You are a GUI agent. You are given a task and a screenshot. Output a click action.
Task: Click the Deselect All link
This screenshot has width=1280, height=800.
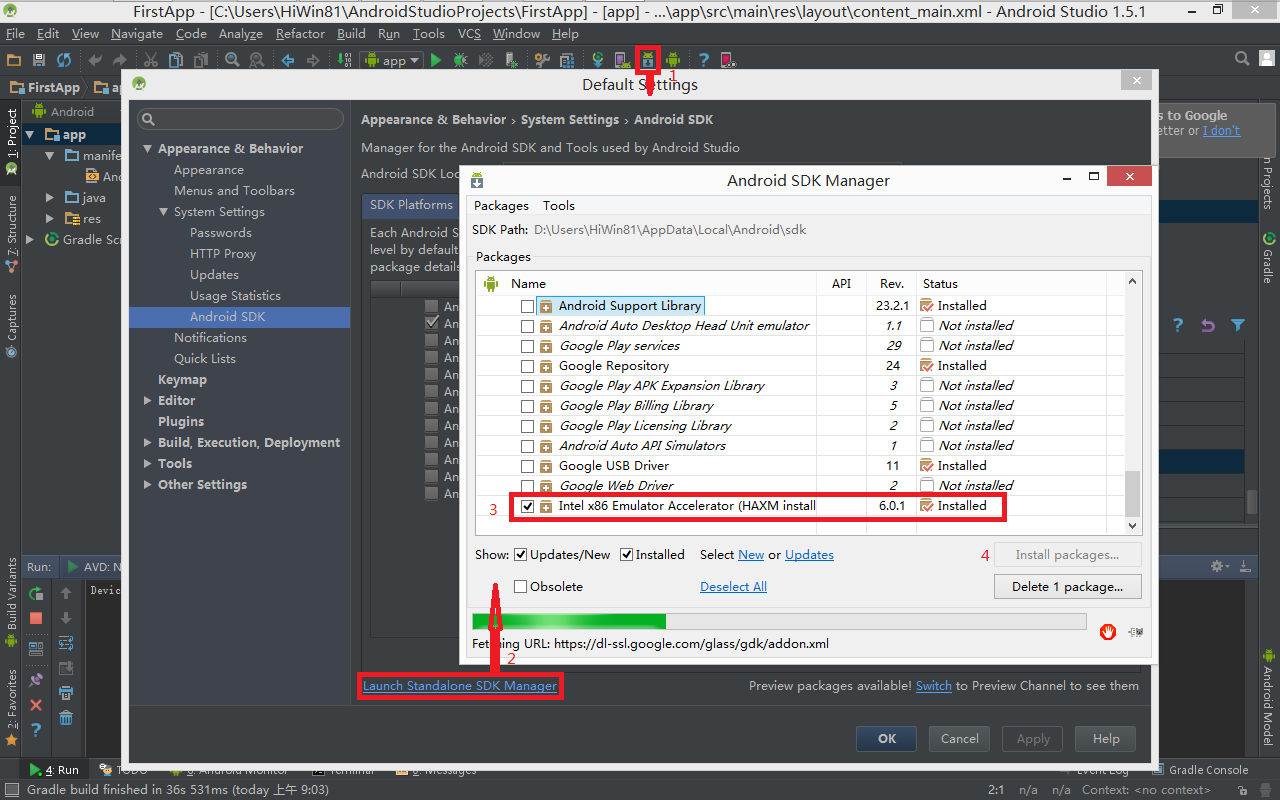(733, 587)
